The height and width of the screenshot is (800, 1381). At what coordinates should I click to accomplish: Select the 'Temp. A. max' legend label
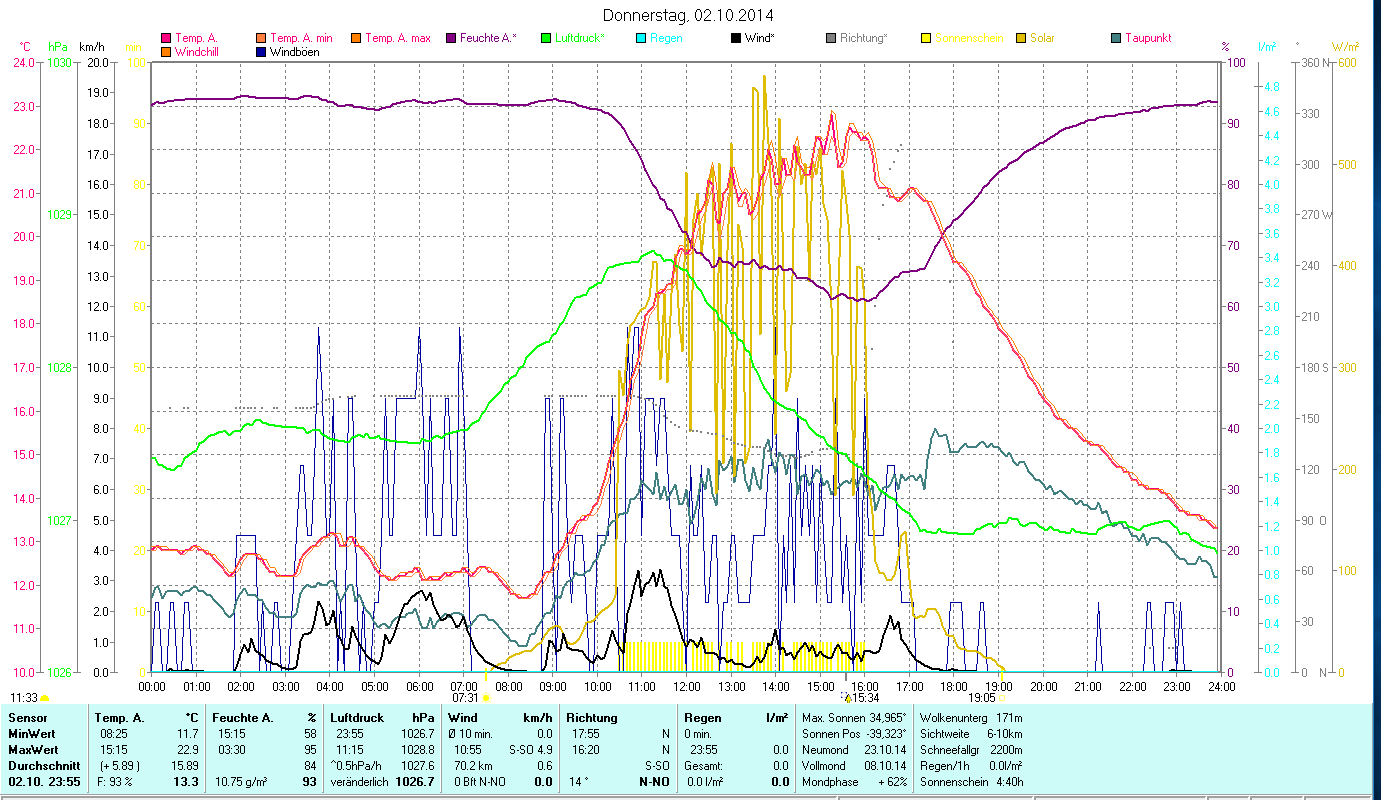[x=398, y=38]
